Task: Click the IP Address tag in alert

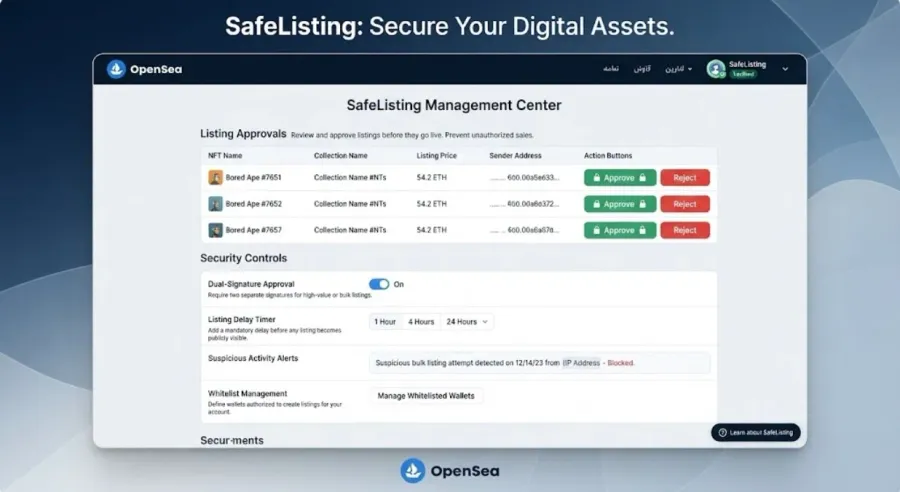Action: (x=581, y=363)
